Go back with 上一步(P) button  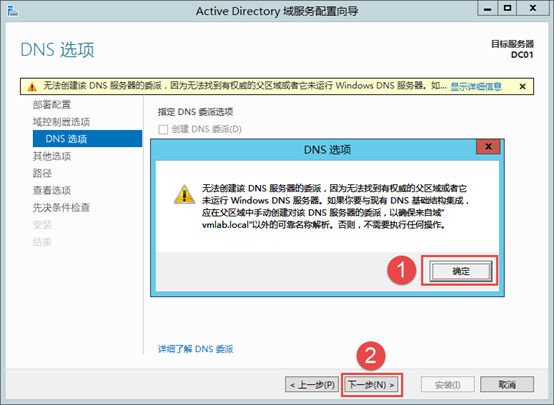[312, 385]
